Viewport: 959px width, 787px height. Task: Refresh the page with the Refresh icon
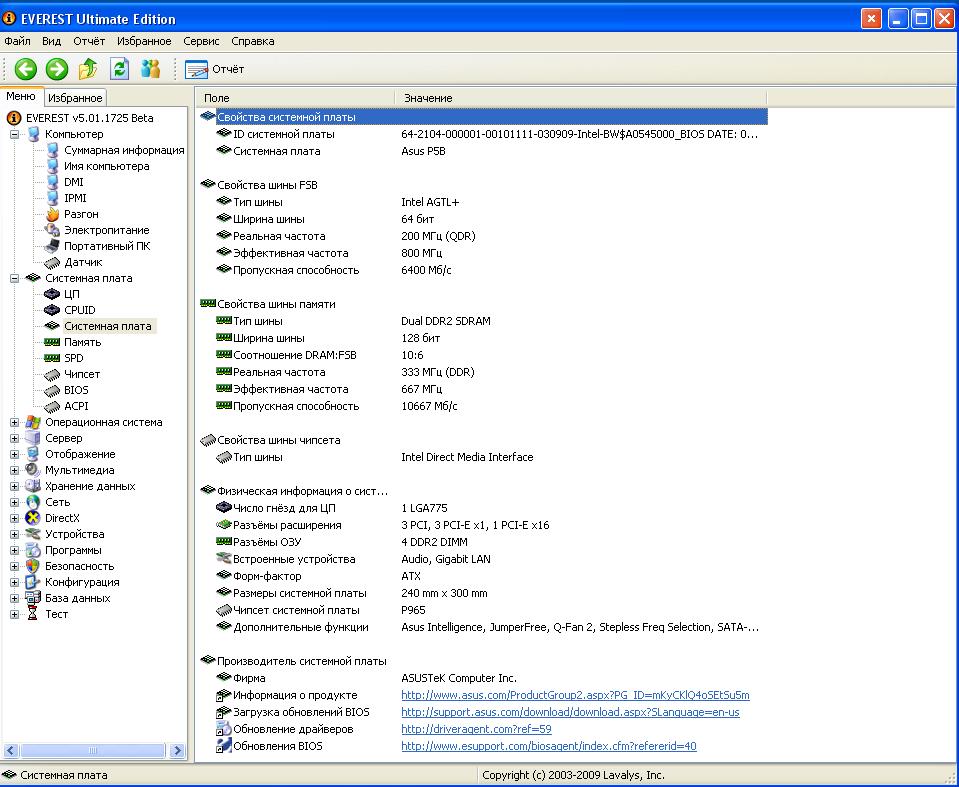point(119,69)
